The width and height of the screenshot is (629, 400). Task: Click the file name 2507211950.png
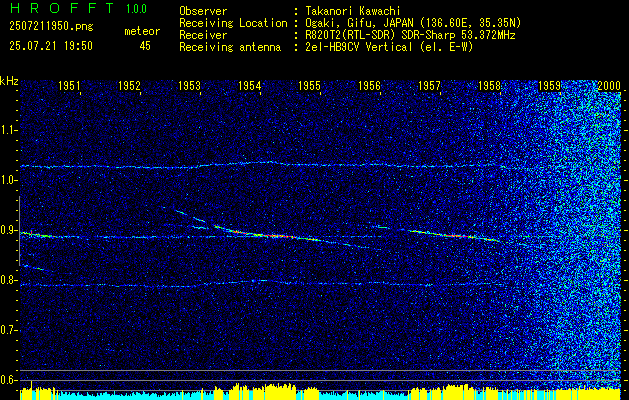(x=51, y=27)
